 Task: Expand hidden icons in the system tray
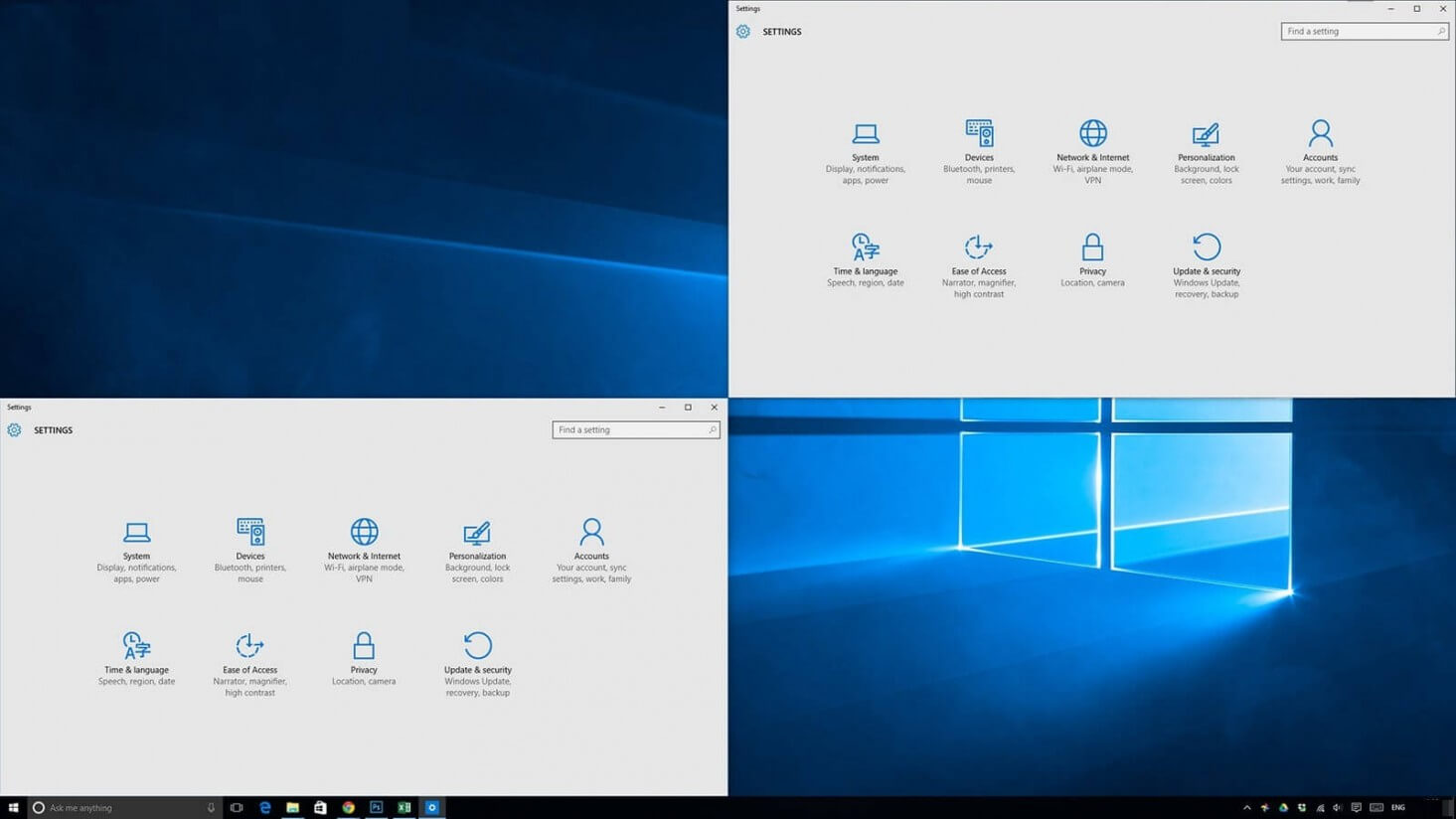(1246, 807)
